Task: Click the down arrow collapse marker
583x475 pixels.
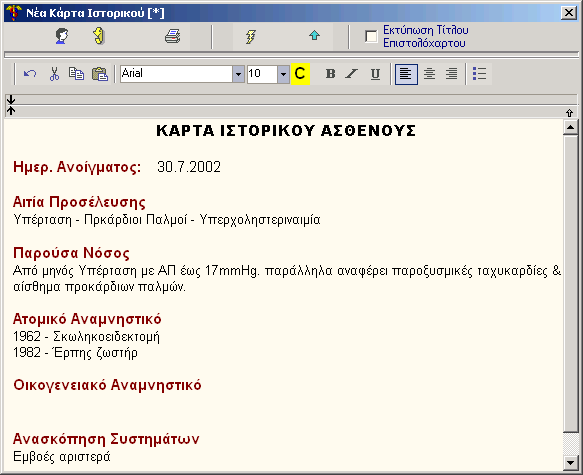Action: (11, 100)
